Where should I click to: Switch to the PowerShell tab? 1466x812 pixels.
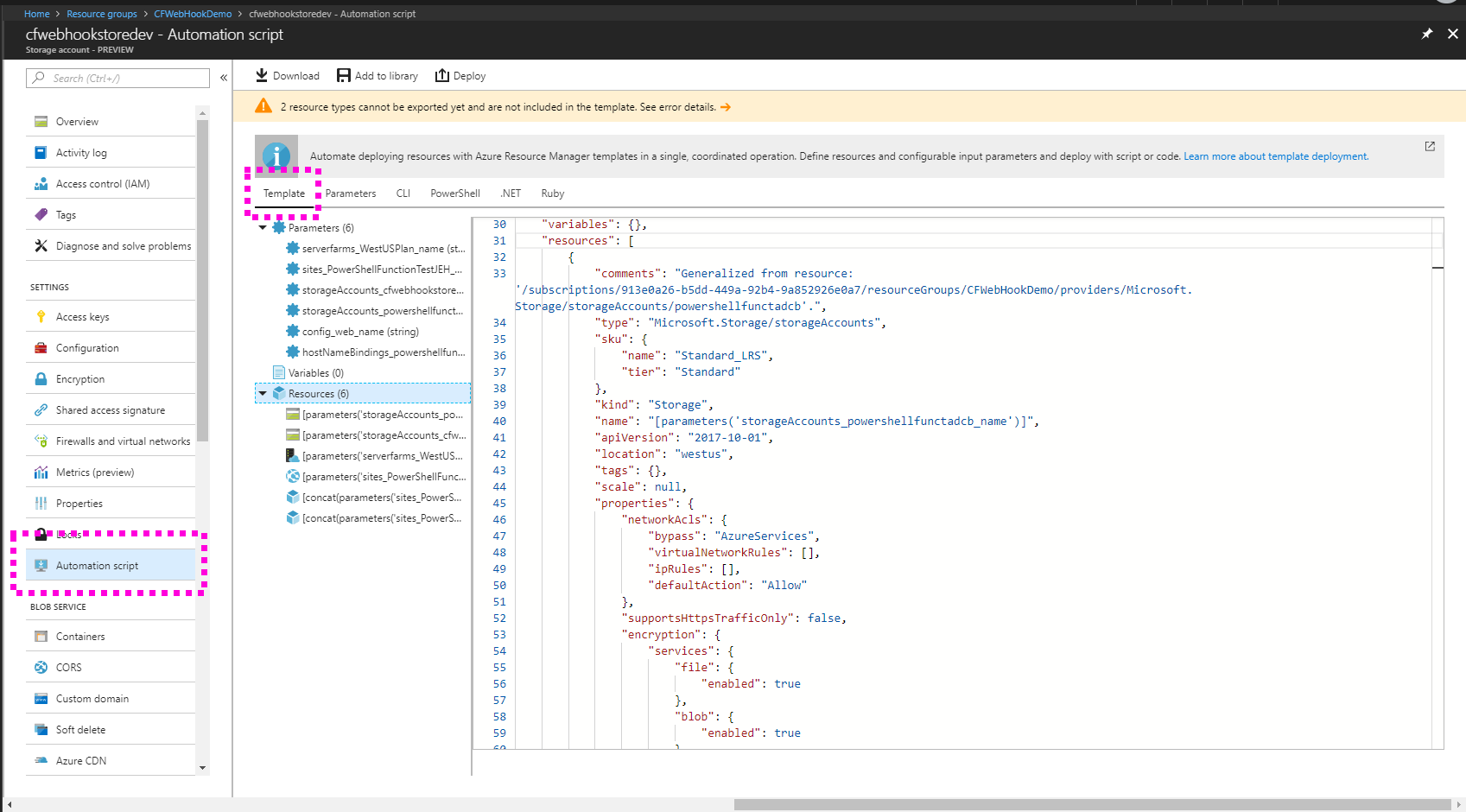455,193
